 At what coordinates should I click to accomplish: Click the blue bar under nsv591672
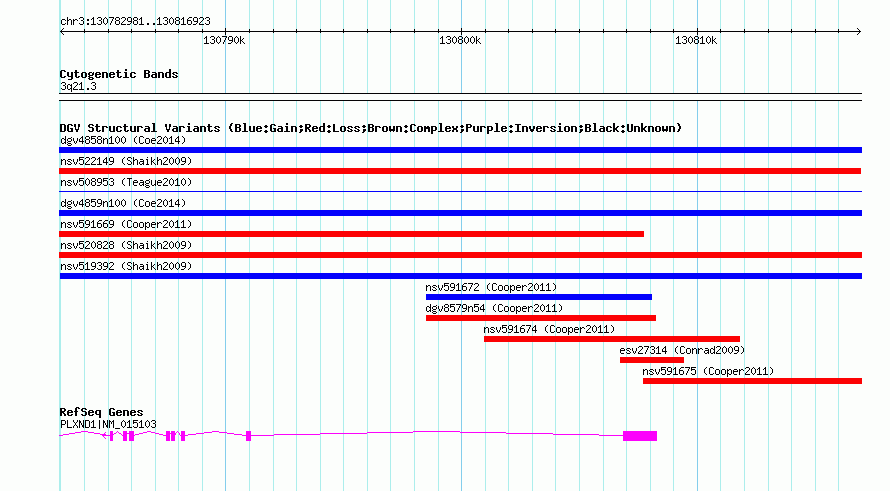[539, 297]
